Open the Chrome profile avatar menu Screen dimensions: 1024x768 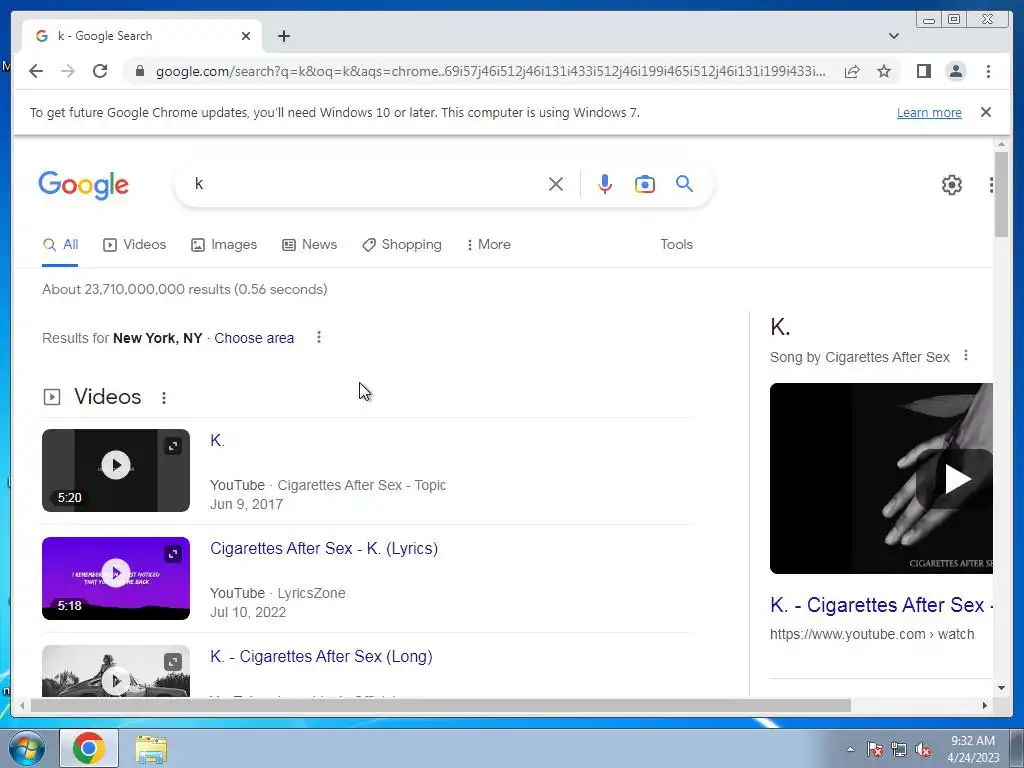click(x=955, y=71)
